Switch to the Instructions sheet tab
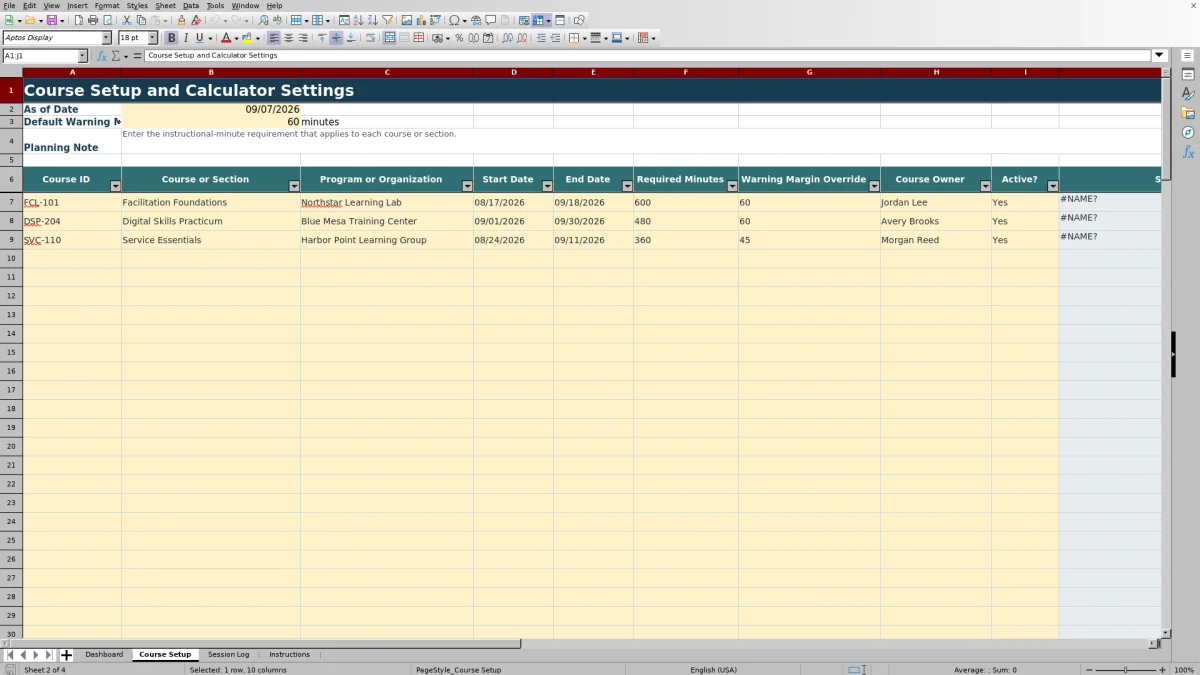The width and height of the screenshot is (1200, 675). click(289, 655)
